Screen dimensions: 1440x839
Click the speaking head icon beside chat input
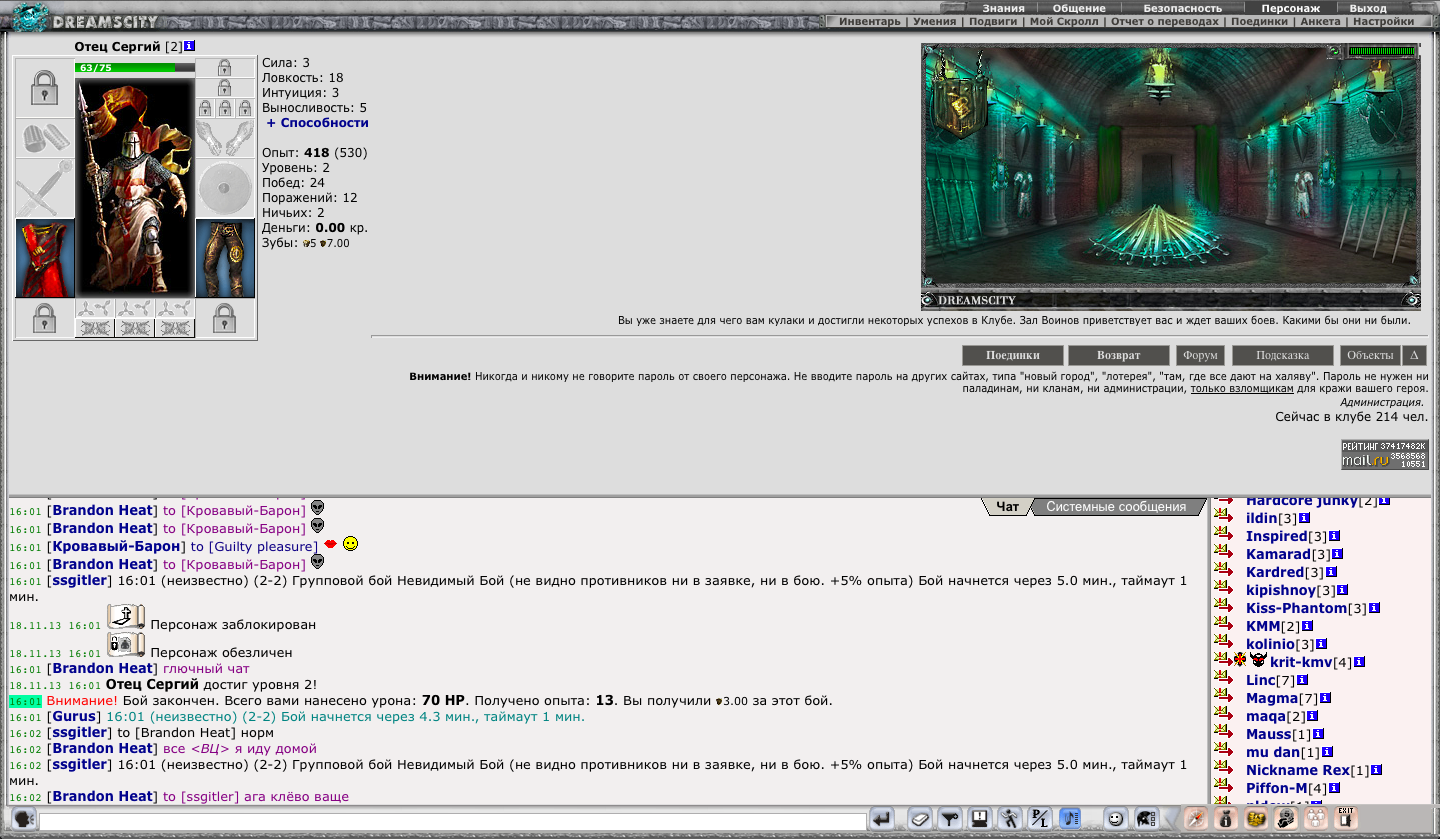[x=24, y=819]
